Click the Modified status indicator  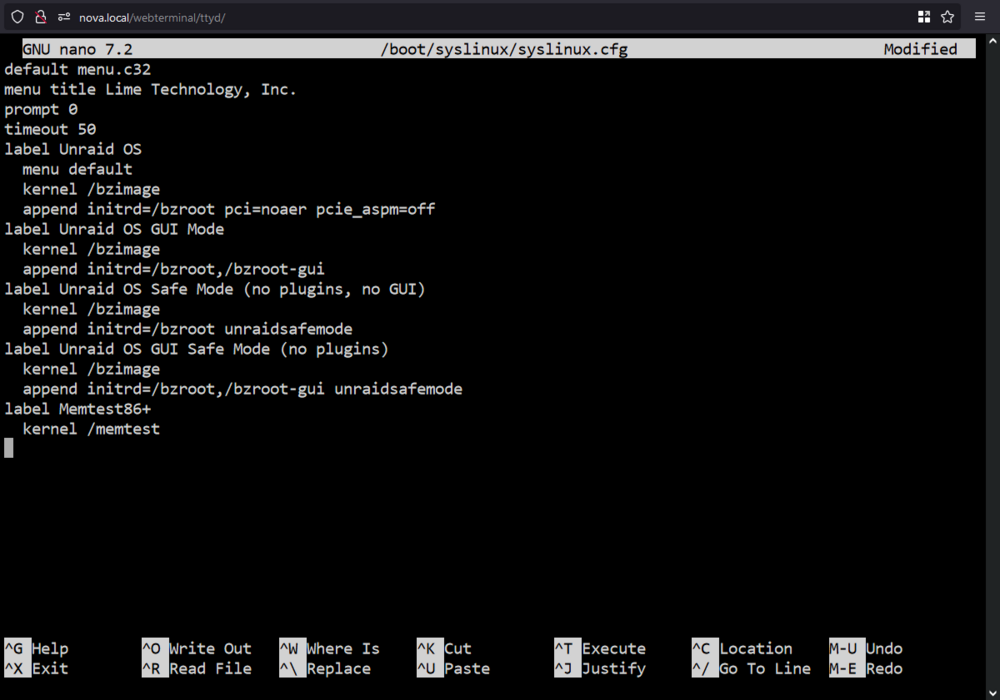click(920, 49)
